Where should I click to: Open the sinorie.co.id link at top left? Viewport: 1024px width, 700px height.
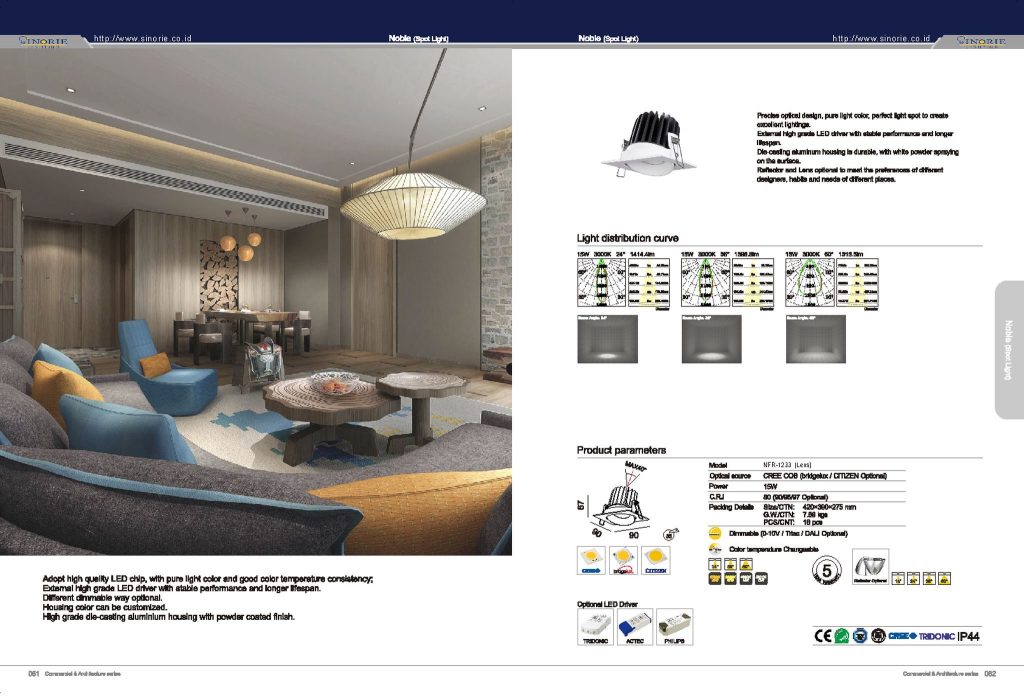point(142,38)
